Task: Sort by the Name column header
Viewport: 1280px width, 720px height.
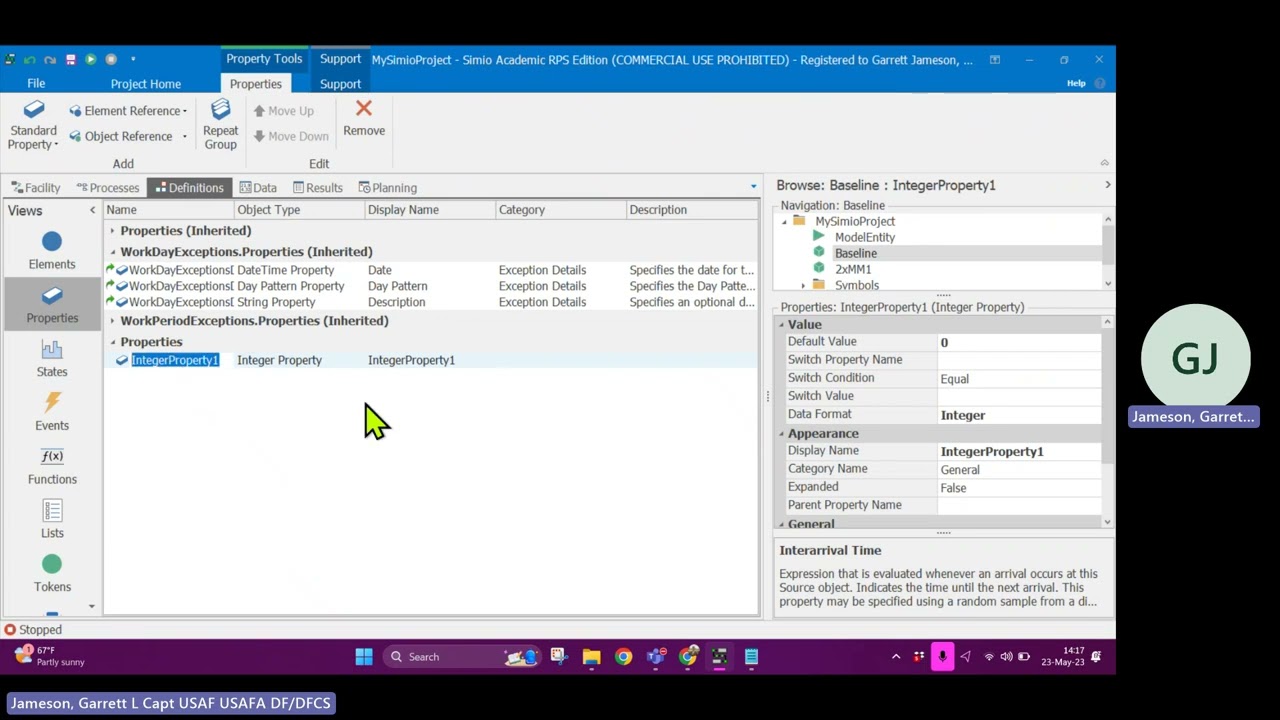Action: 169,210
